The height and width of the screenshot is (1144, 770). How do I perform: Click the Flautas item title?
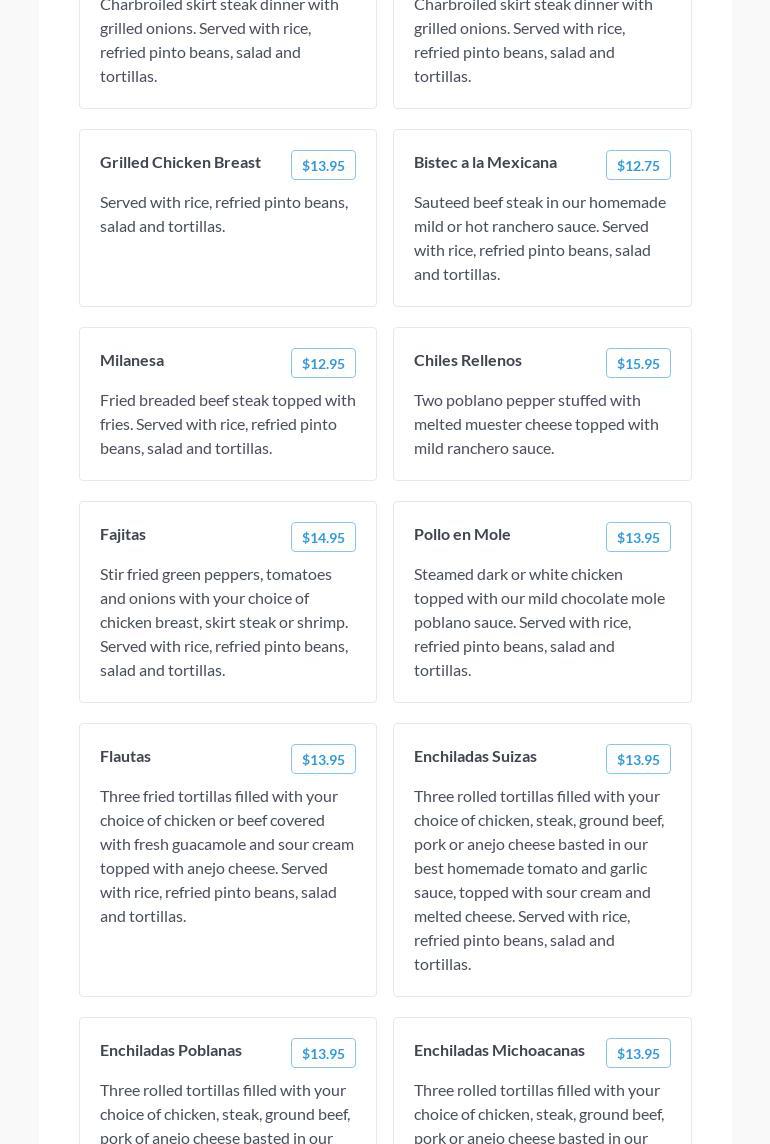(126, 757)
